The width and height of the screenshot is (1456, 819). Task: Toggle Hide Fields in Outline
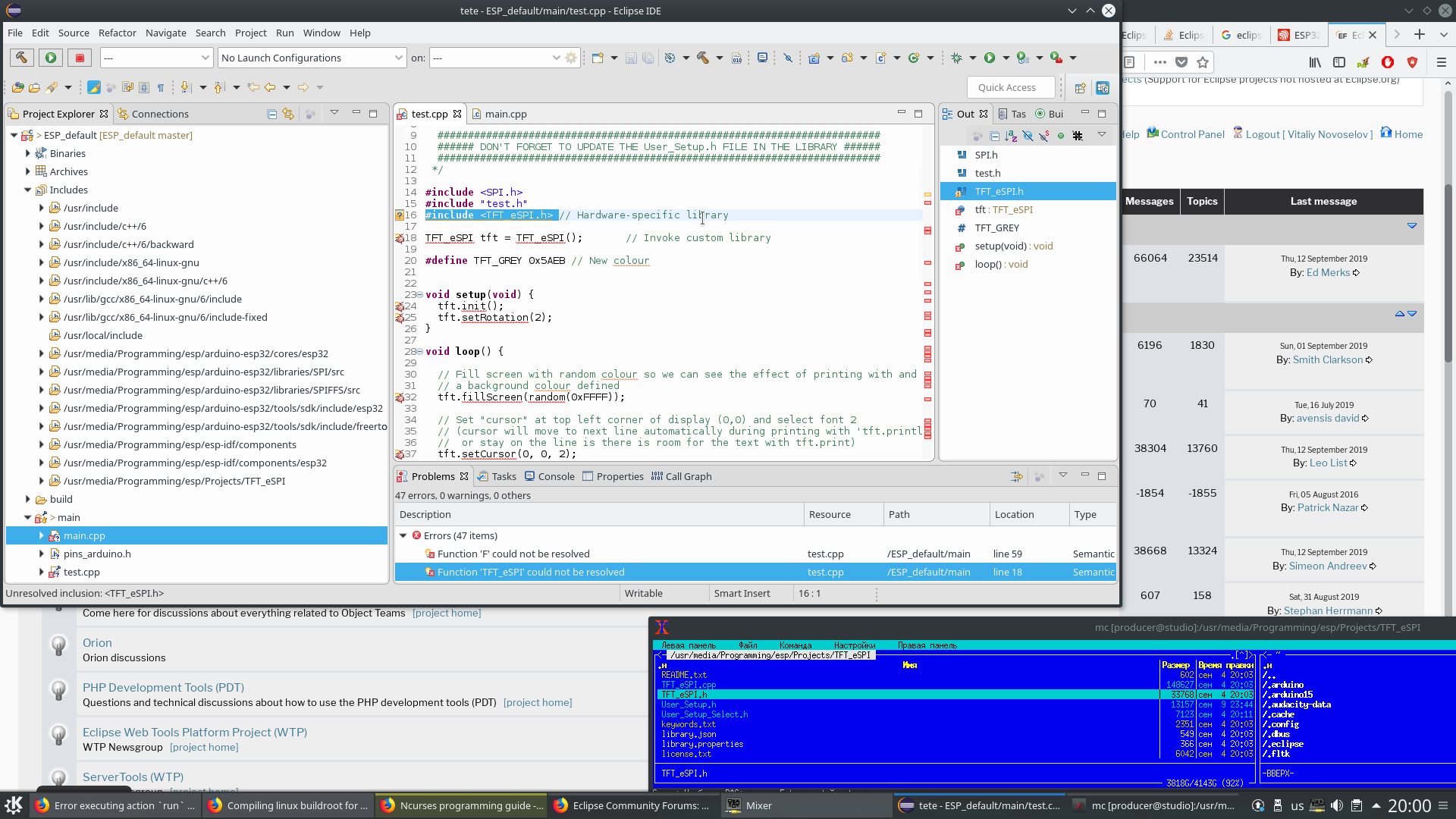[x=1028, y=136]
